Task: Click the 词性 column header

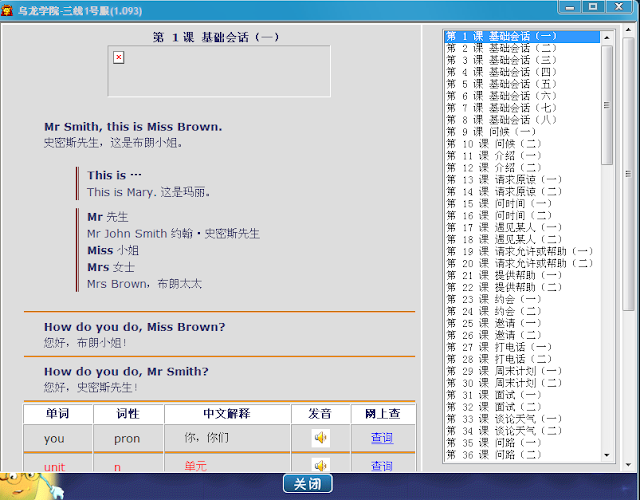Action: [x=128, y=414]
